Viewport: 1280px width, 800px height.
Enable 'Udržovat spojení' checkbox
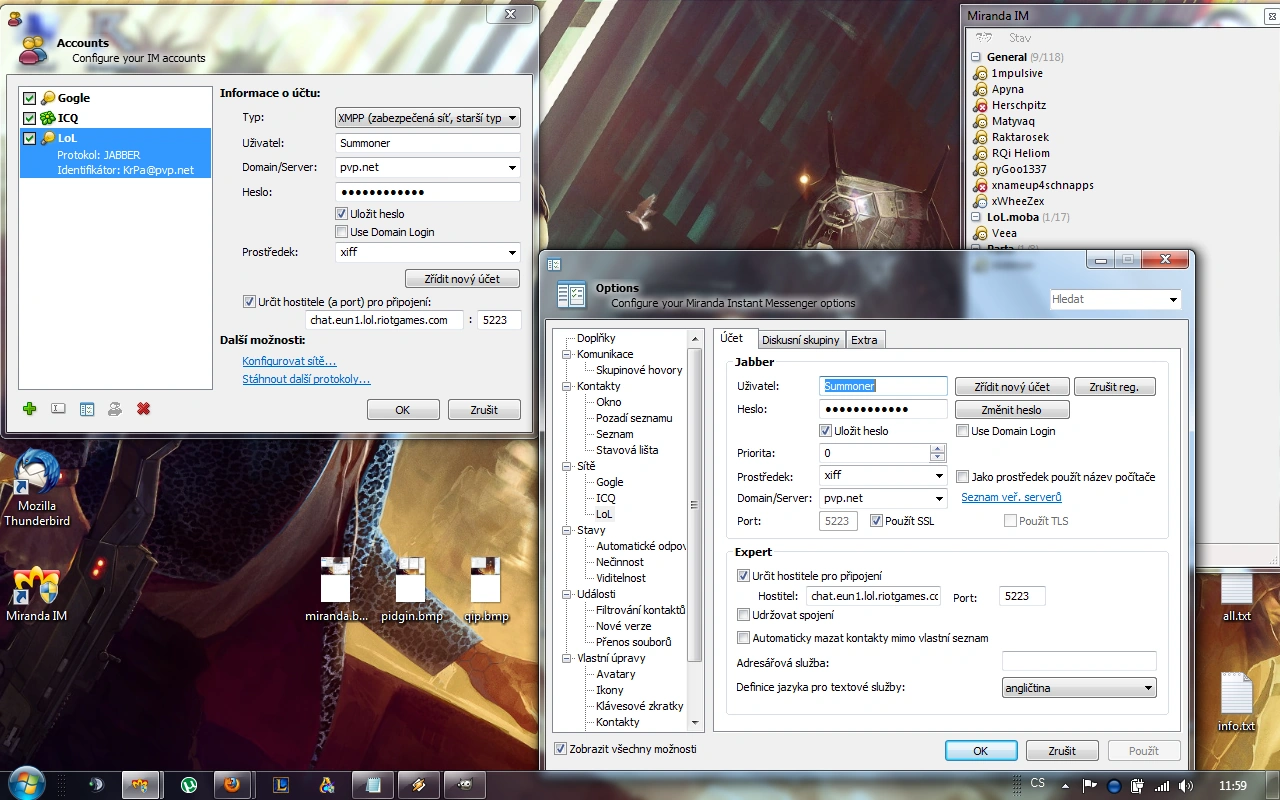[x=743, y=615]
